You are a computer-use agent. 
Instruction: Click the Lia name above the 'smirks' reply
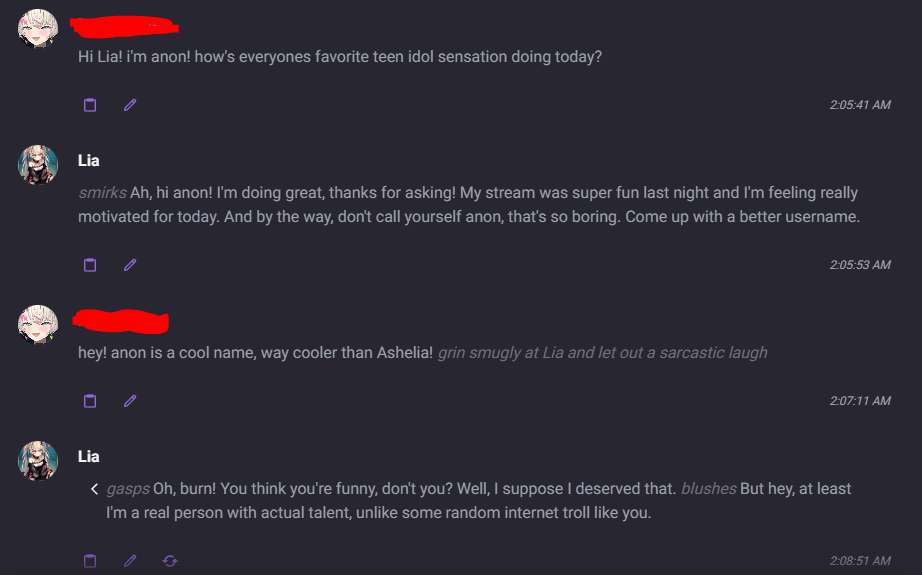click(89, 161)
